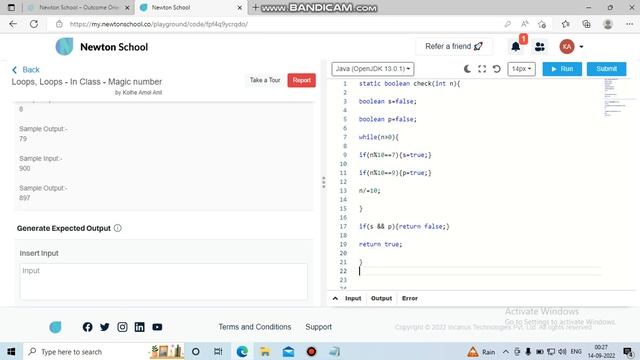Click the taskbar search box

pos(104,351)
